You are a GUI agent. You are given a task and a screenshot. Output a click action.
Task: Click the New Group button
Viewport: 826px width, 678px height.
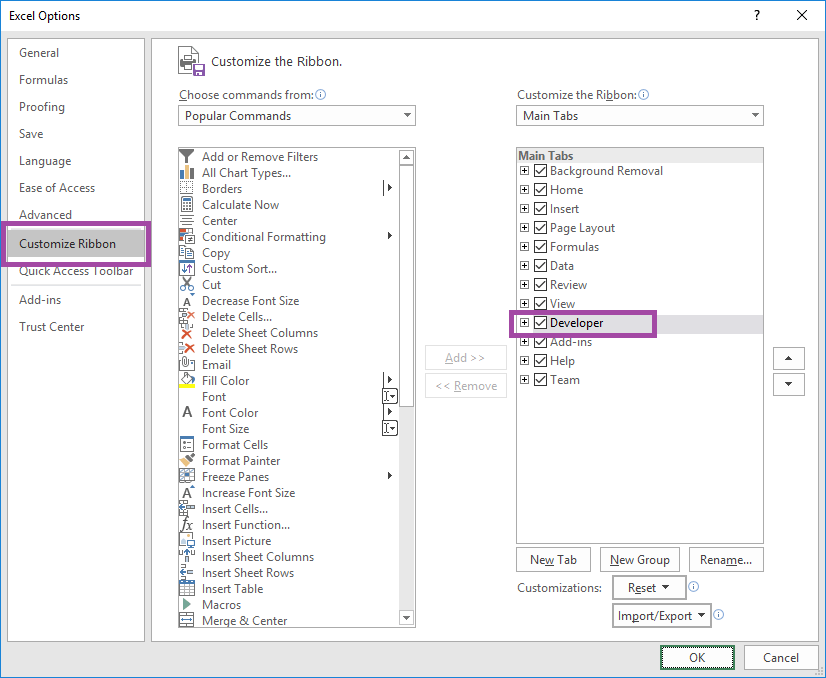coord(639,559)
